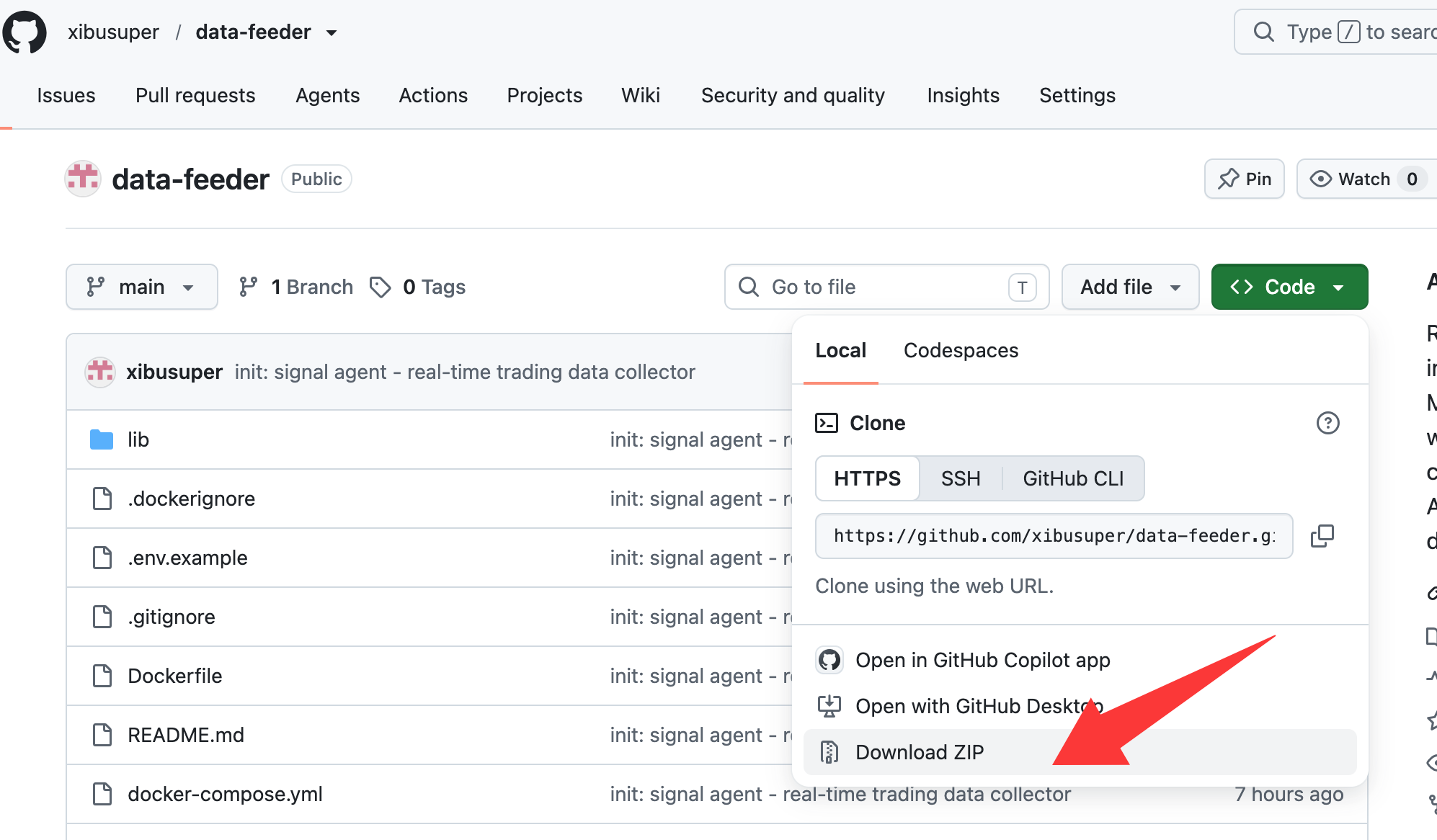This screenshot has height=840, width=1437.
Task: Open the clone help question-mark icon
Action: pos(1327,423)
